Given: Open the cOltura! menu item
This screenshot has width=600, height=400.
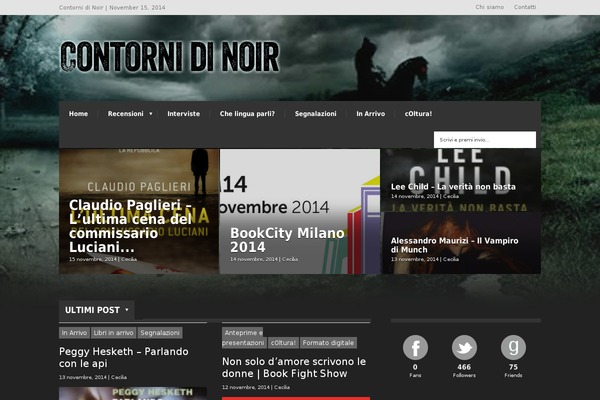Looking at the screenshot, I should click(x=418, y=114).
